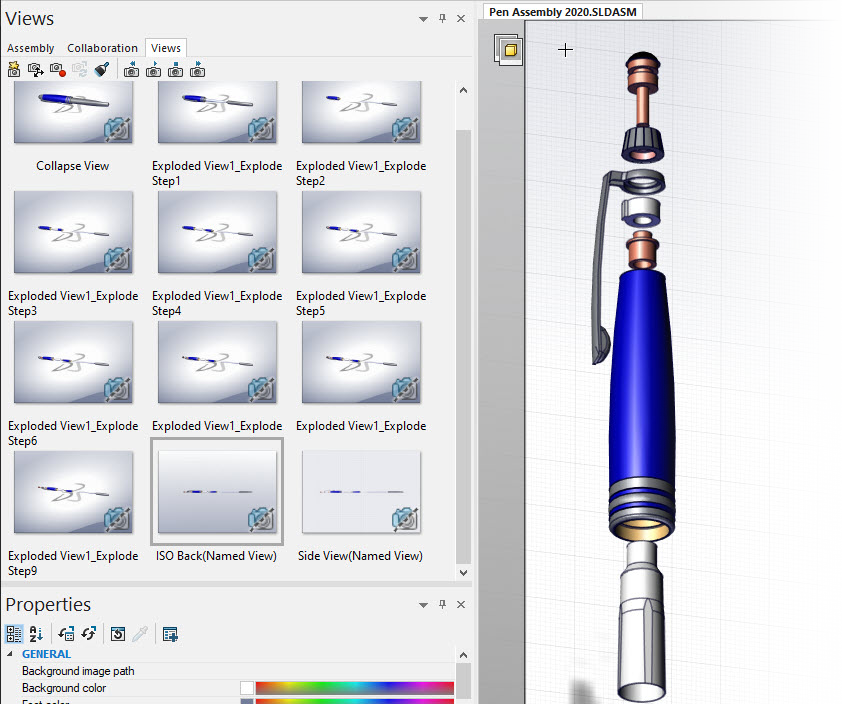Select the Pen Assembly 2020.SLDASM document tab
This screenshot has height=704, width=859.
[x=563, y=12]
